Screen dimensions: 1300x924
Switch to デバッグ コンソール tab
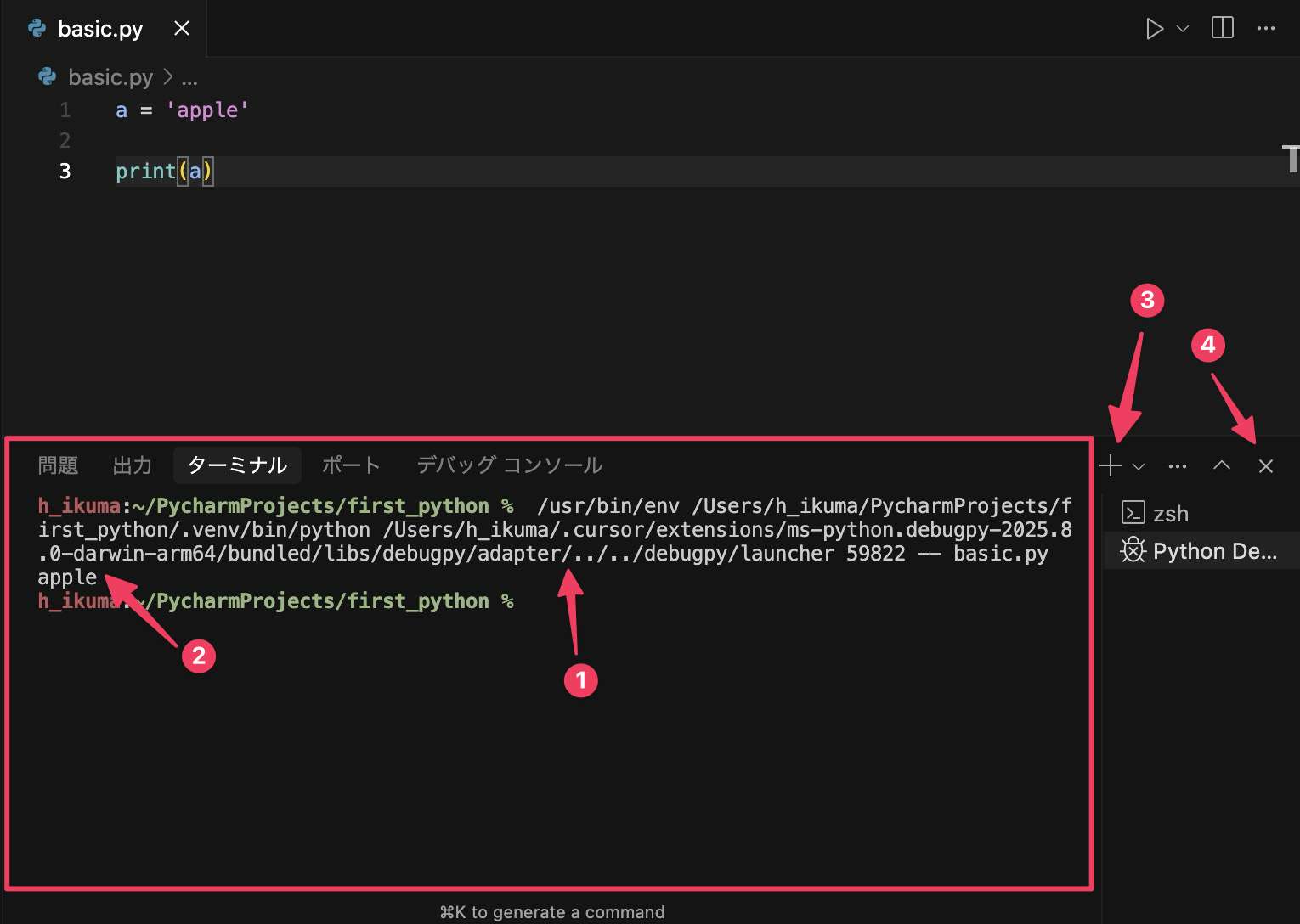509,465
